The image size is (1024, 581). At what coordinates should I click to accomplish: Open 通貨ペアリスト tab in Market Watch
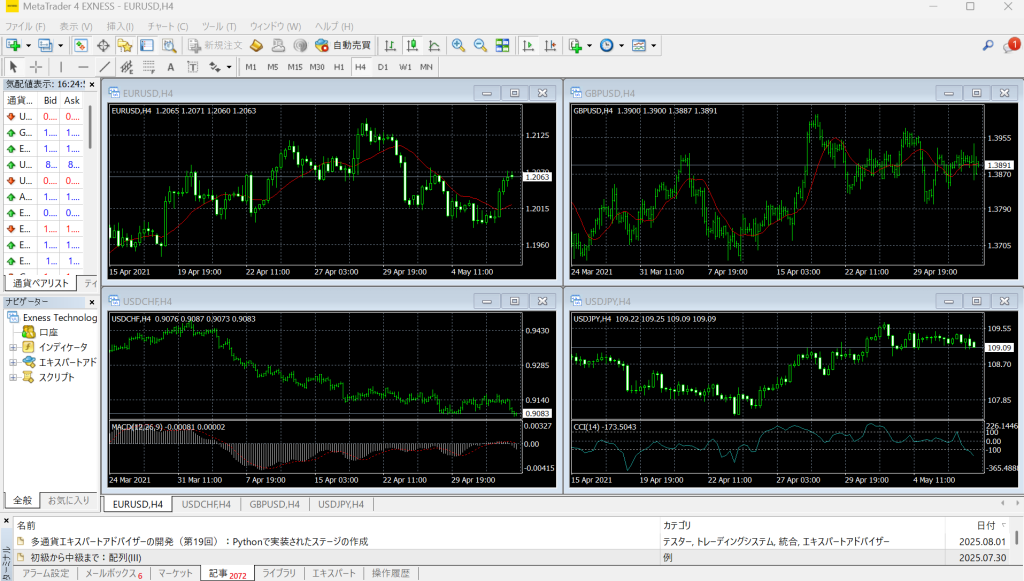click(x=40, y=283)
